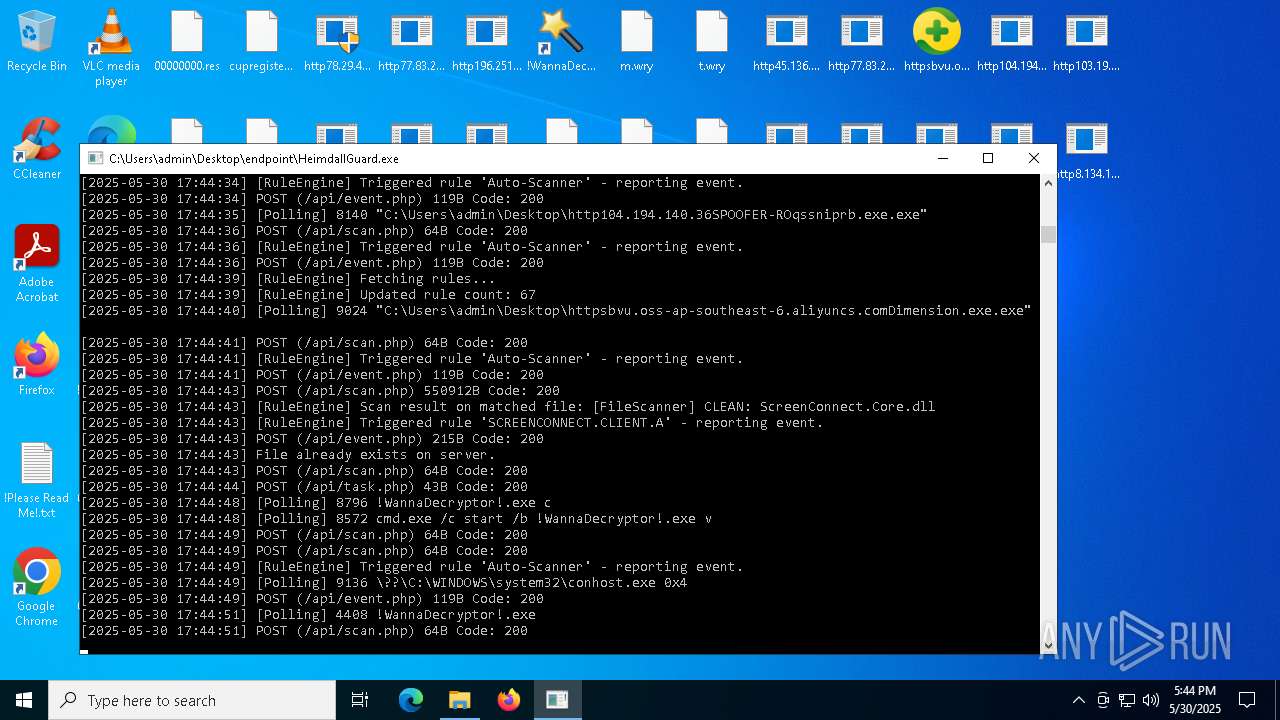Activate the HeimdallGuard console taskbar button
1280x720 pixels.
tap(557, 700)
